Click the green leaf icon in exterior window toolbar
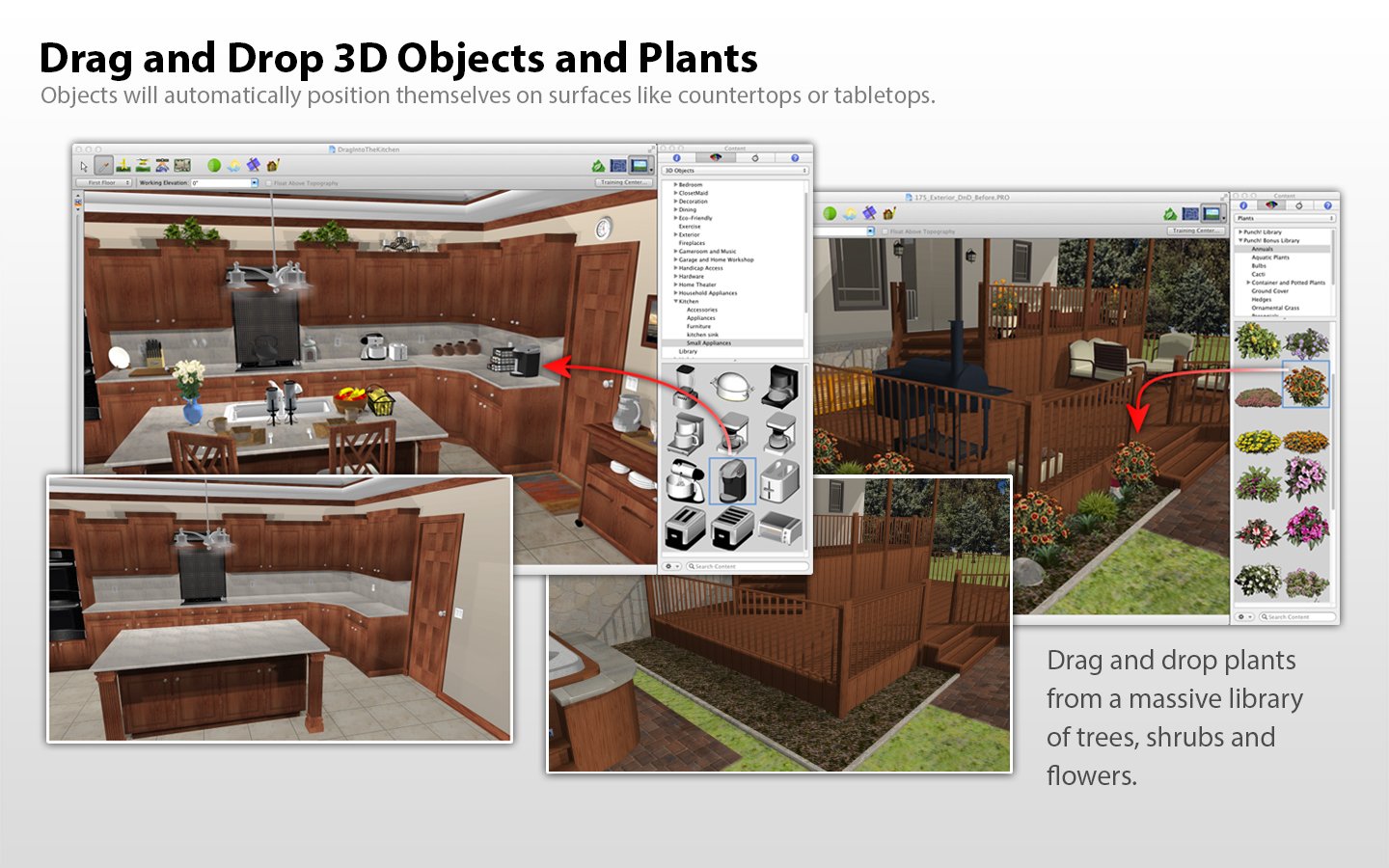Screen dimensions: 1389x868 [1170, 213]
